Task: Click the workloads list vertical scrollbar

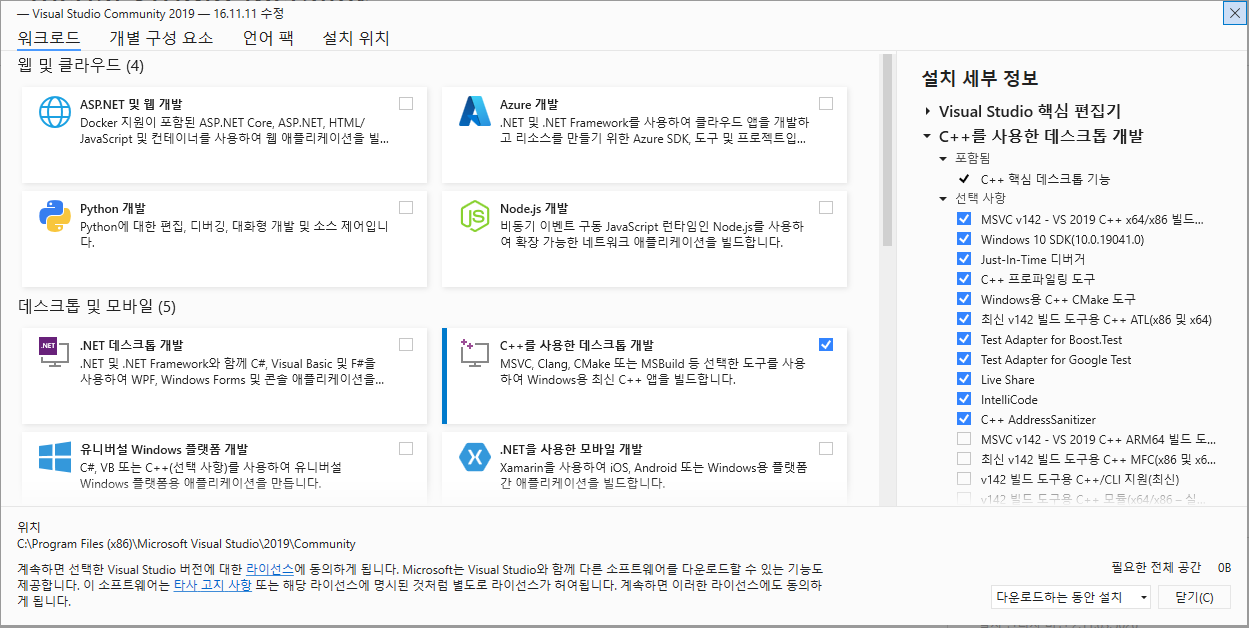Action: (886, 150)
